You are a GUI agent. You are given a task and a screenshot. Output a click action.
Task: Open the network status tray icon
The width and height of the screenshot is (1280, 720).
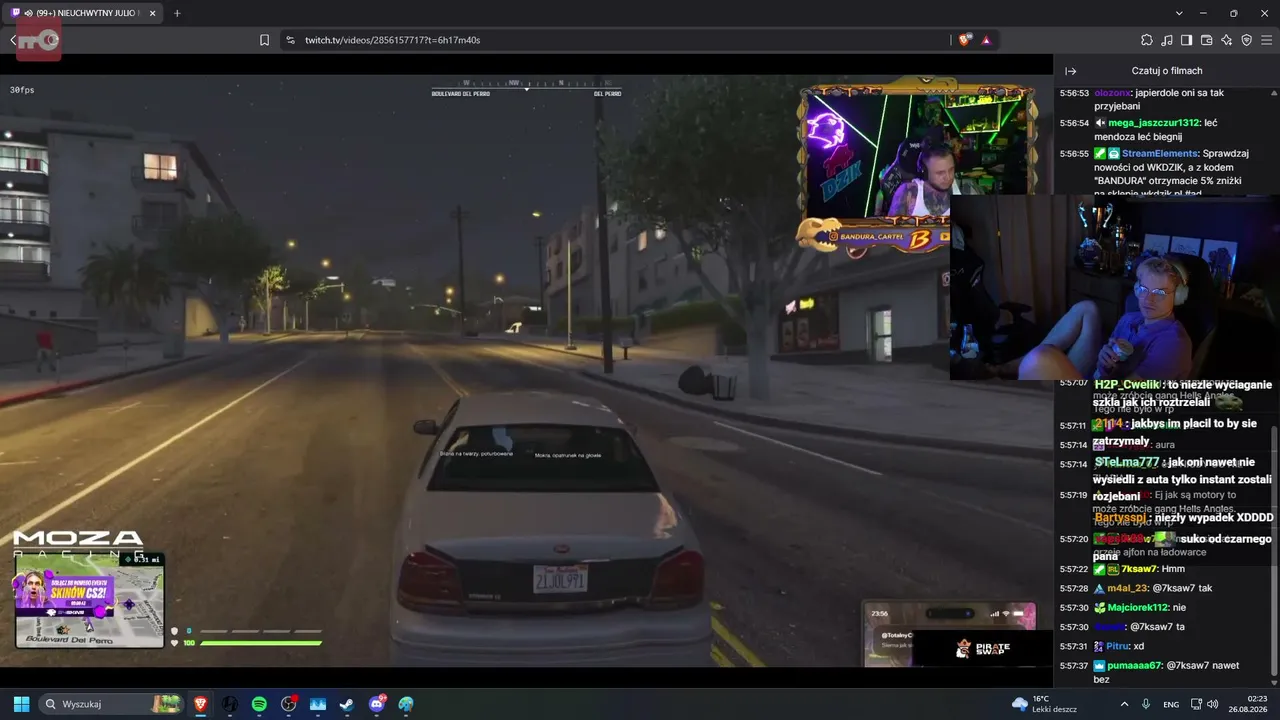point(1197,704)
